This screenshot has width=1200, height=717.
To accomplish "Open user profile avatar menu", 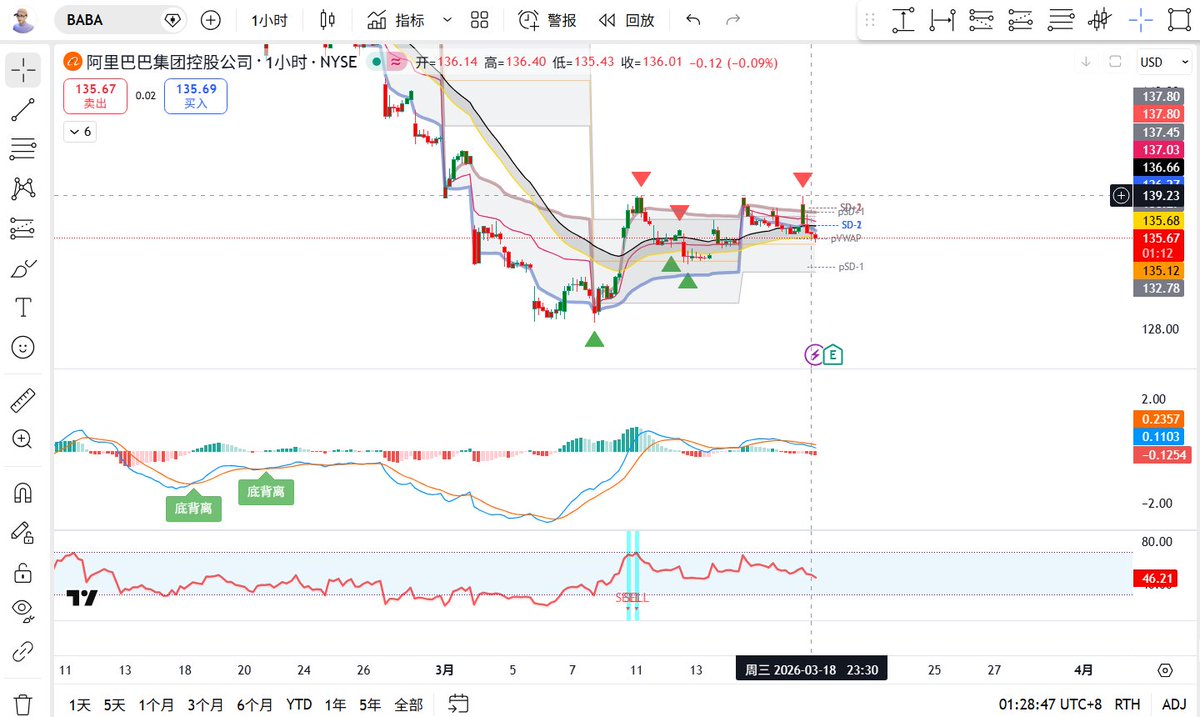I will pyautogui.click(x=24, y=20).
